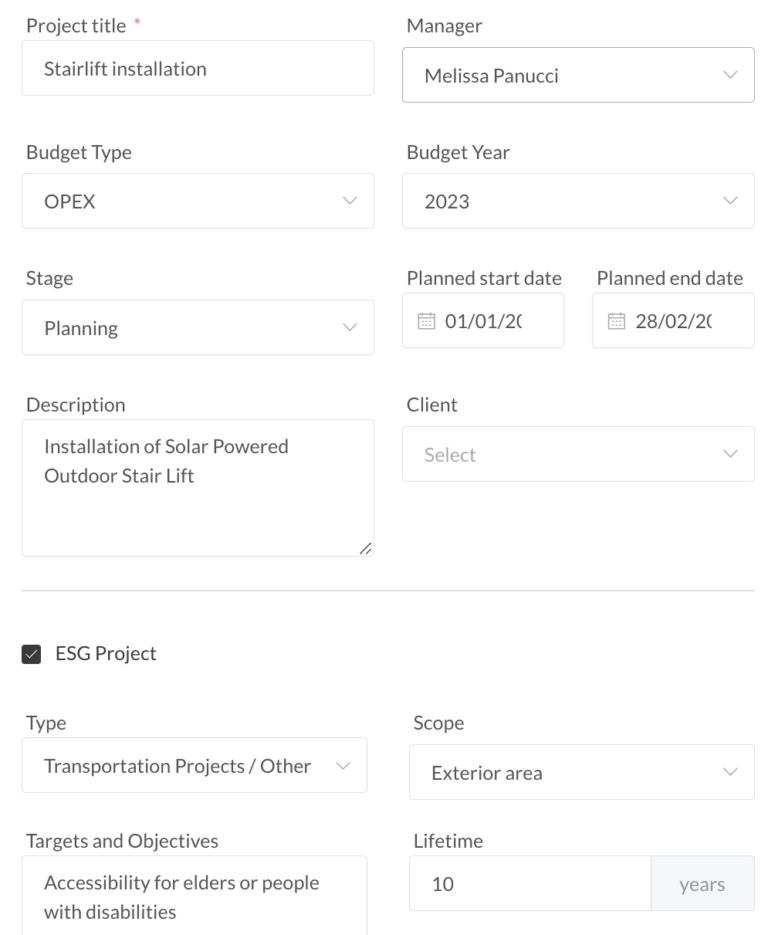Open the Client Select dropdown
The image size is (768, 935).
tap(730, 455)
